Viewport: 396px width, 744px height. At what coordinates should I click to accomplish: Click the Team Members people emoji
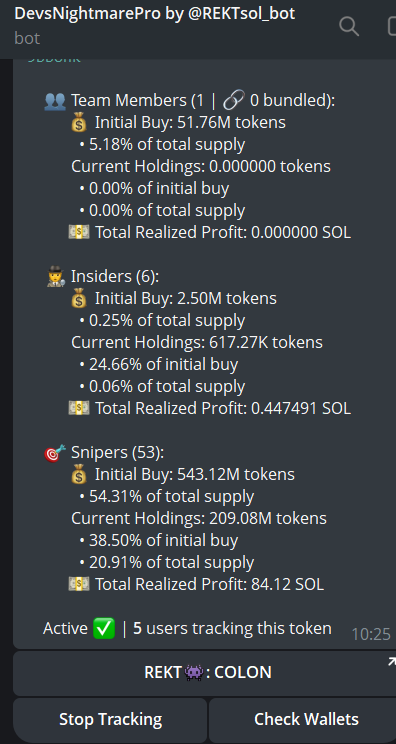(x=55, y=101)
